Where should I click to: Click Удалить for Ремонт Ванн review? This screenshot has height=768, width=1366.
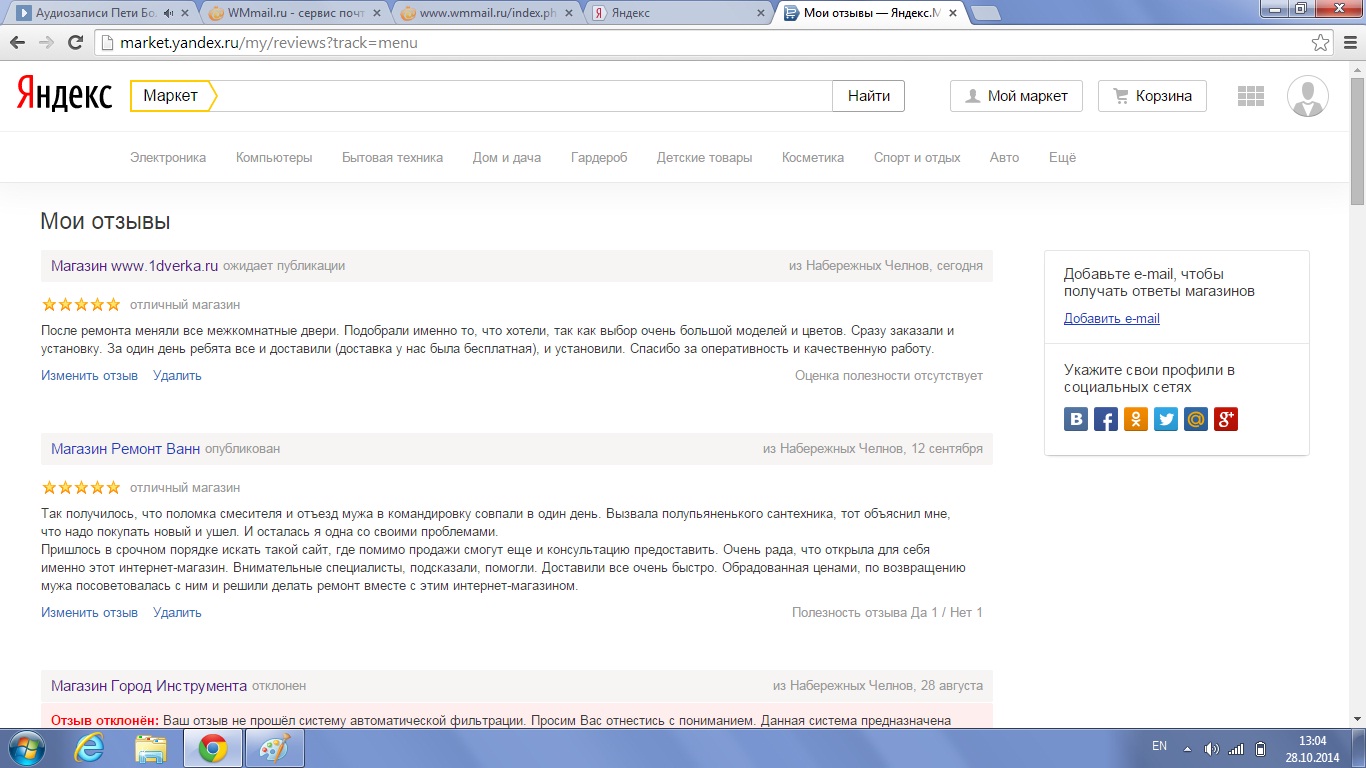[177, 612]
